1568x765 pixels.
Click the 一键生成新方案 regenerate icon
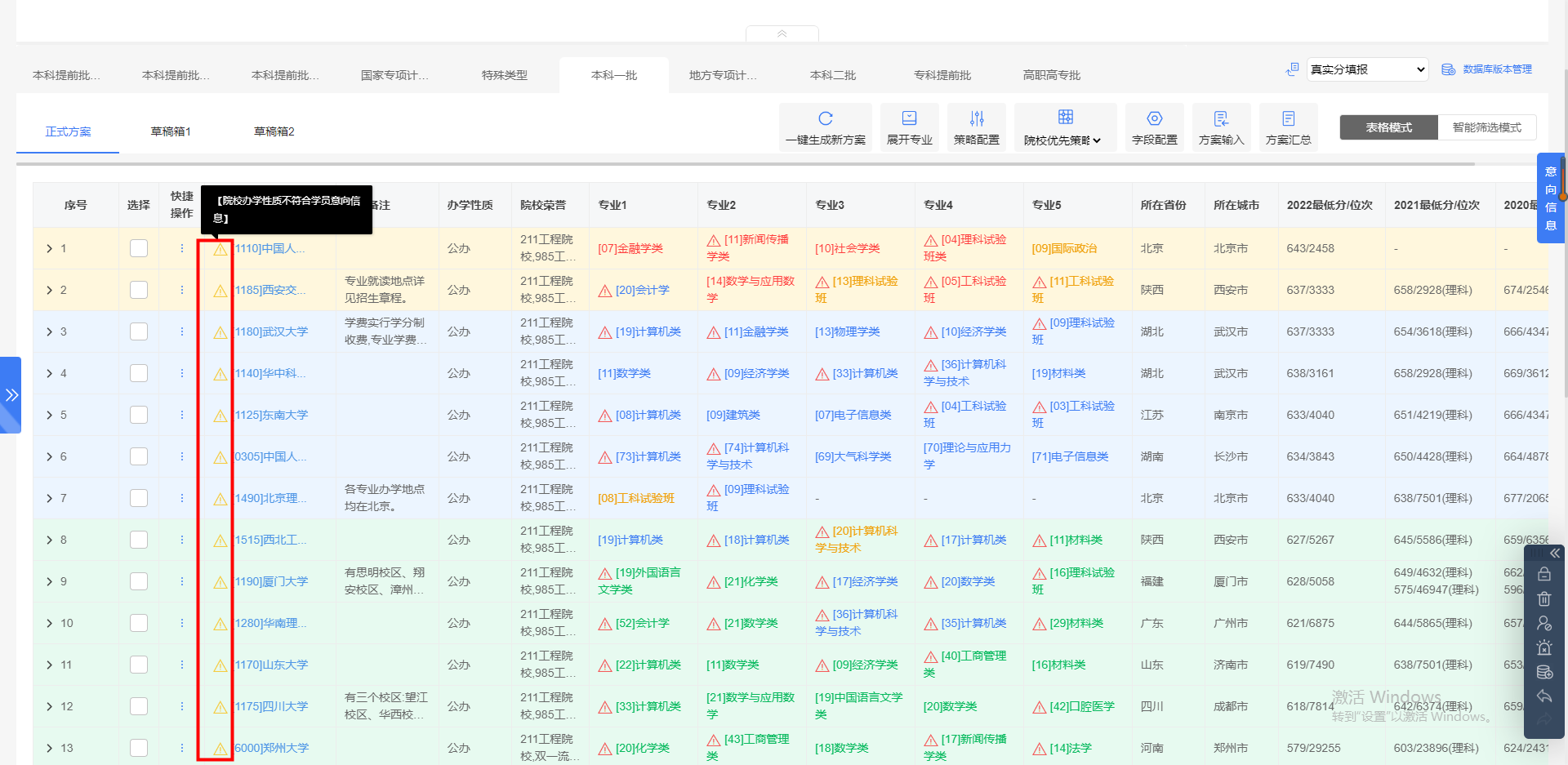(x=825, y=118)
